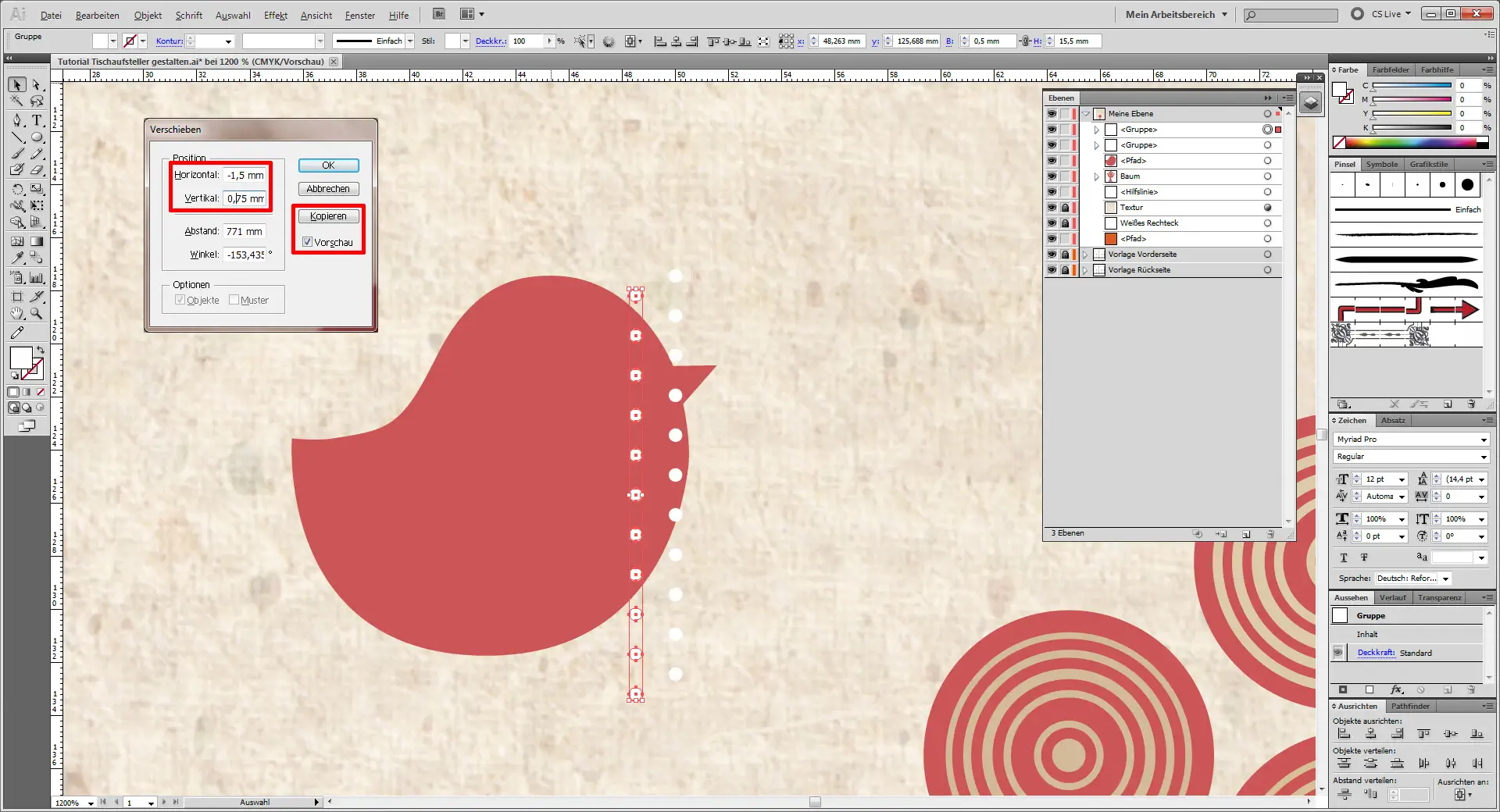Uncheck the Vorschau checkbox
The height and width of the screenshot is (812, 1500).
pyautogui.click(x=307, y=242)
